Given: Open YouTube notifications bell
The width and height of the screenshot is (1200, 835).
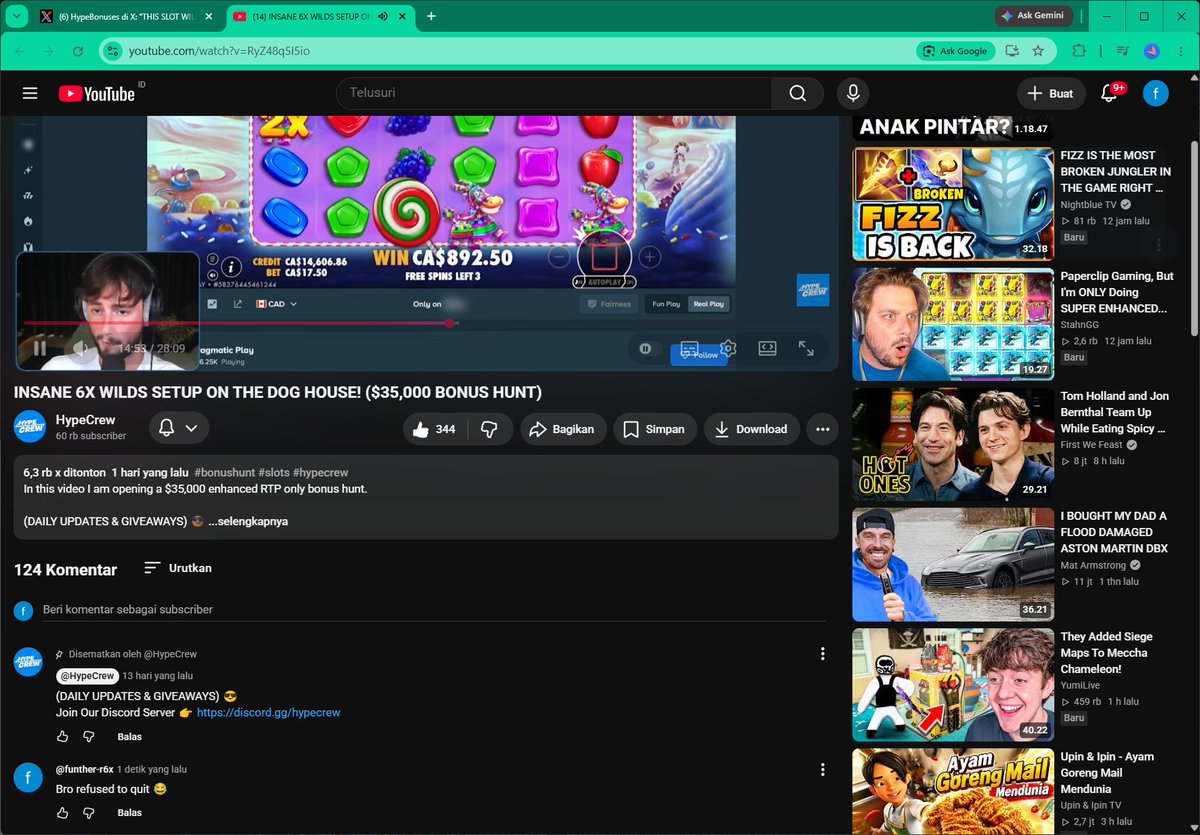Looking at the screenshot, I should (1109, 93).
